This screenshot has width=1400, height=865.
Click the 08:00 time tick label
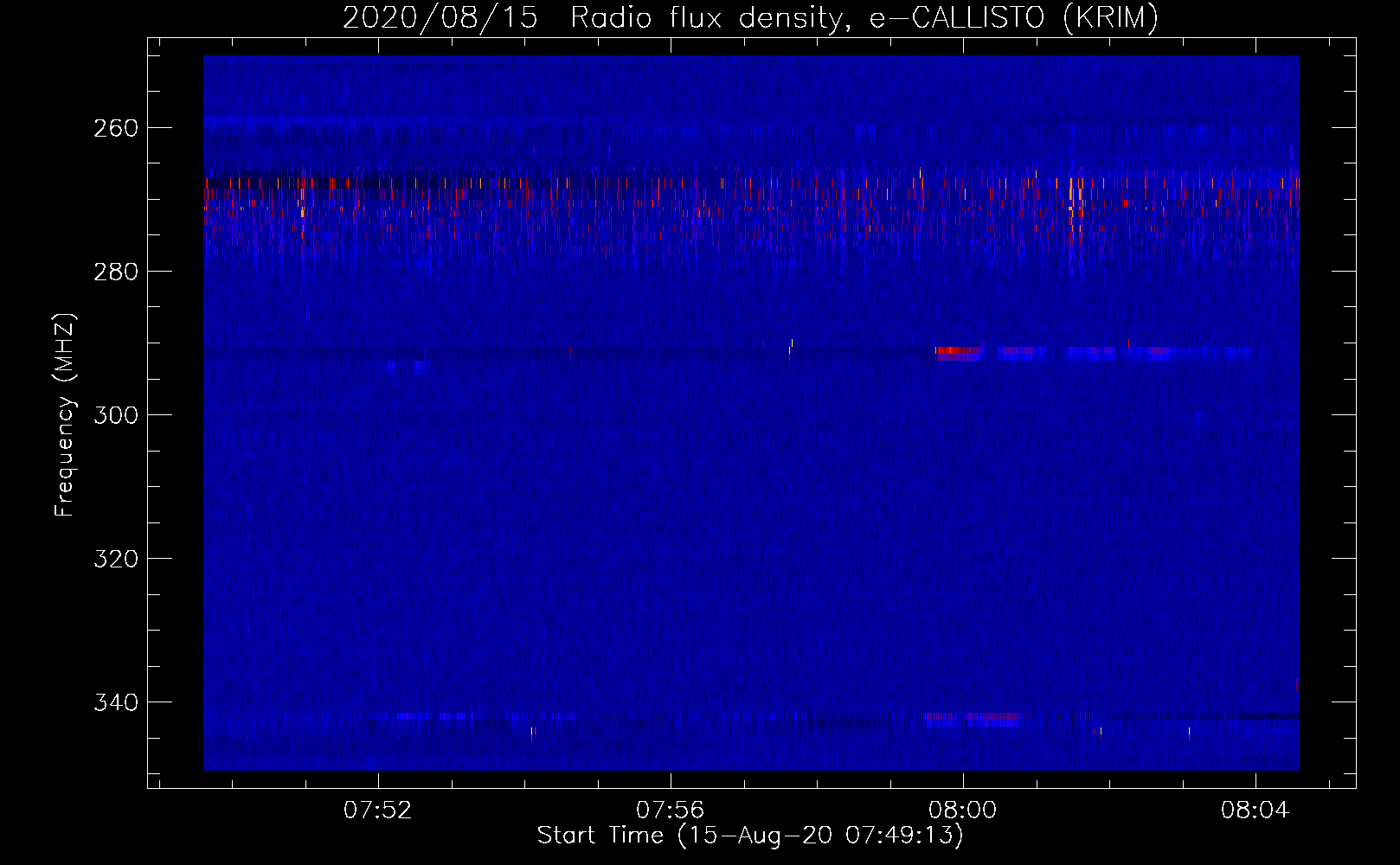coord(963,811)
